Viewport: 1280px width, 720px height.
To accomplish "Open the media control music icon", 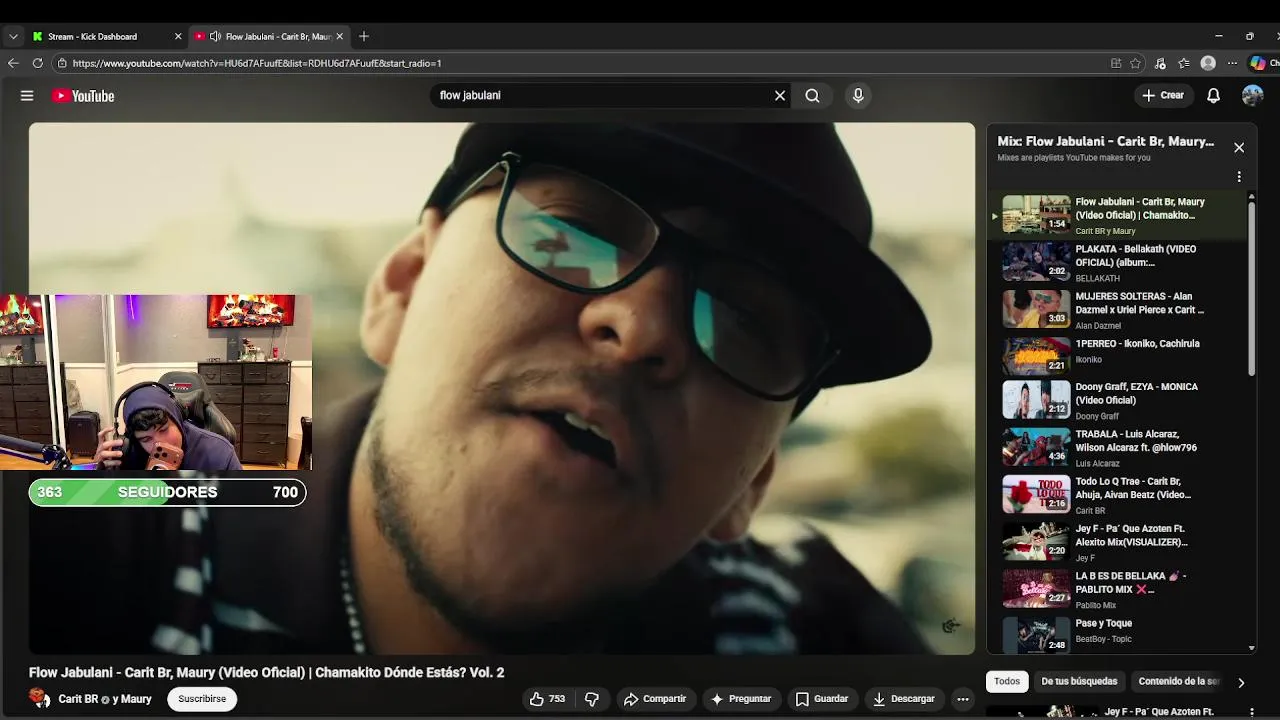I will tap(1160, 63).
